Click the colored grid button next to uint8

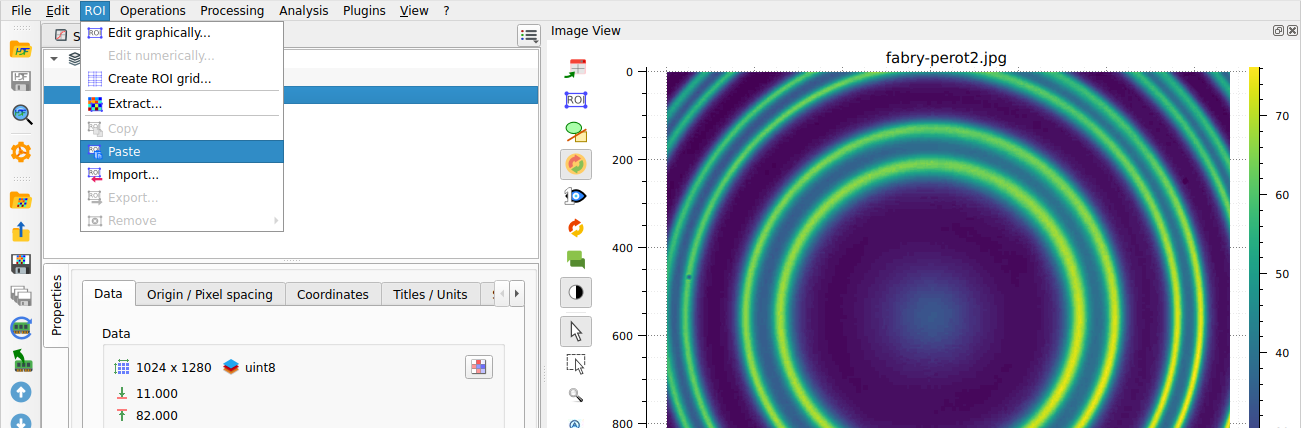[480, 367]
